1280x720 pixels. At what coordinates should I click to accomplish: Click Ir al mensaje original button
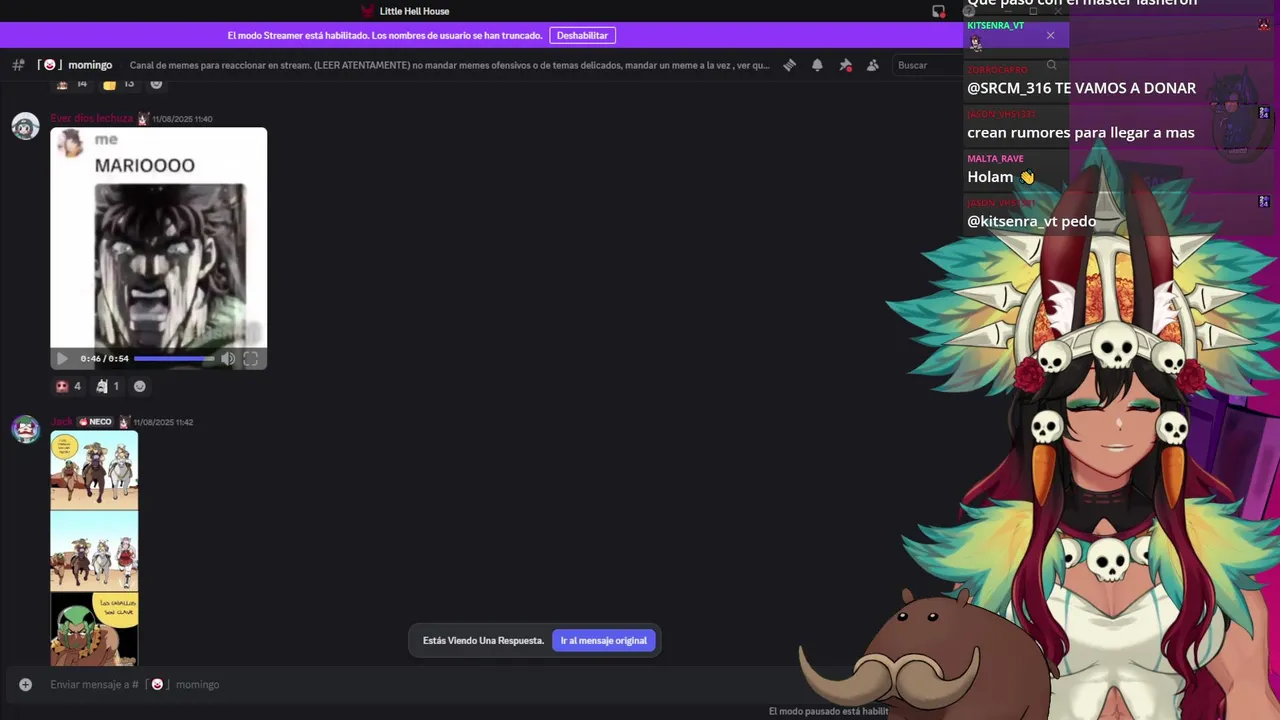(603, 640)
